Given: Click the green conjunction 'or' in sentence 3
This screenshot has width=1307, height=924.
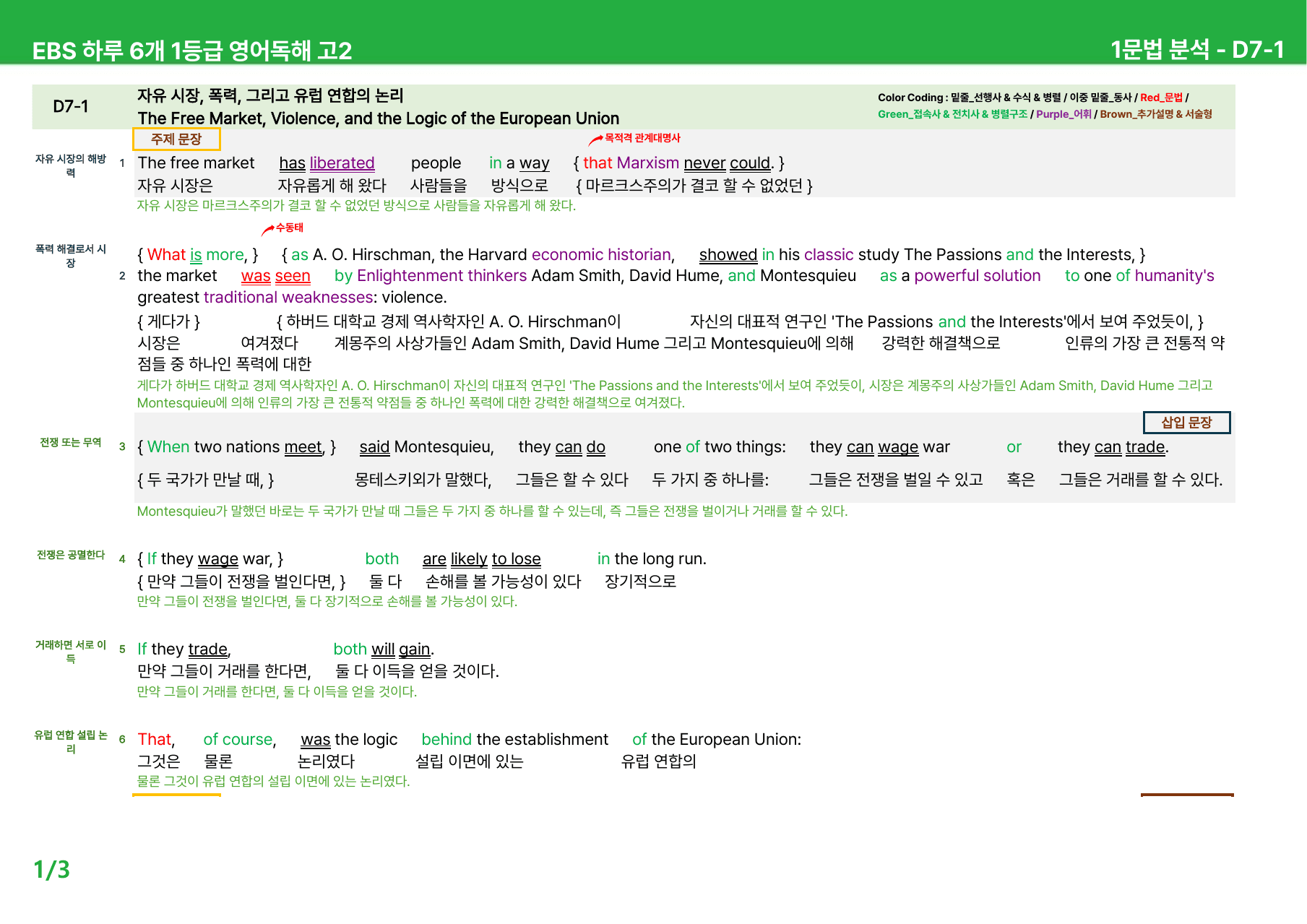Looking at the screenshot, I should click(x=1014, y=447).
